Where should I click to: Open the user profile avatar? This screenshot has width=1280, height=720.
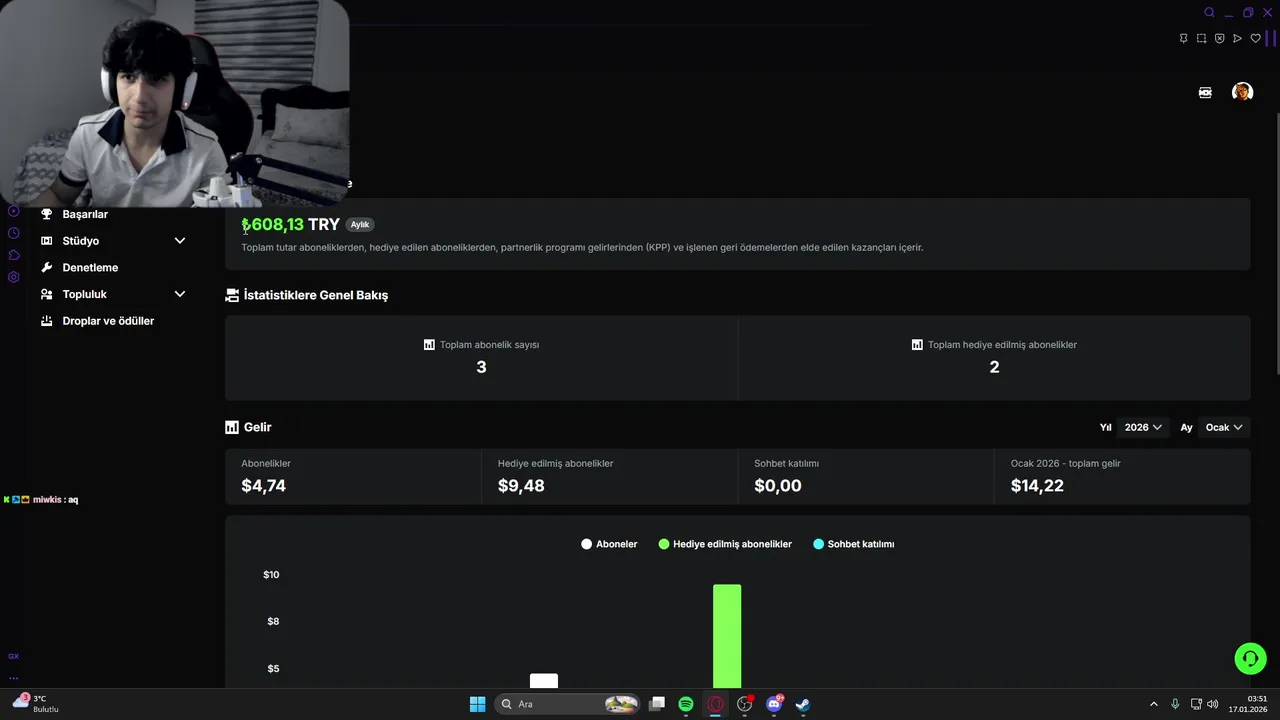tap(1242, 92)
